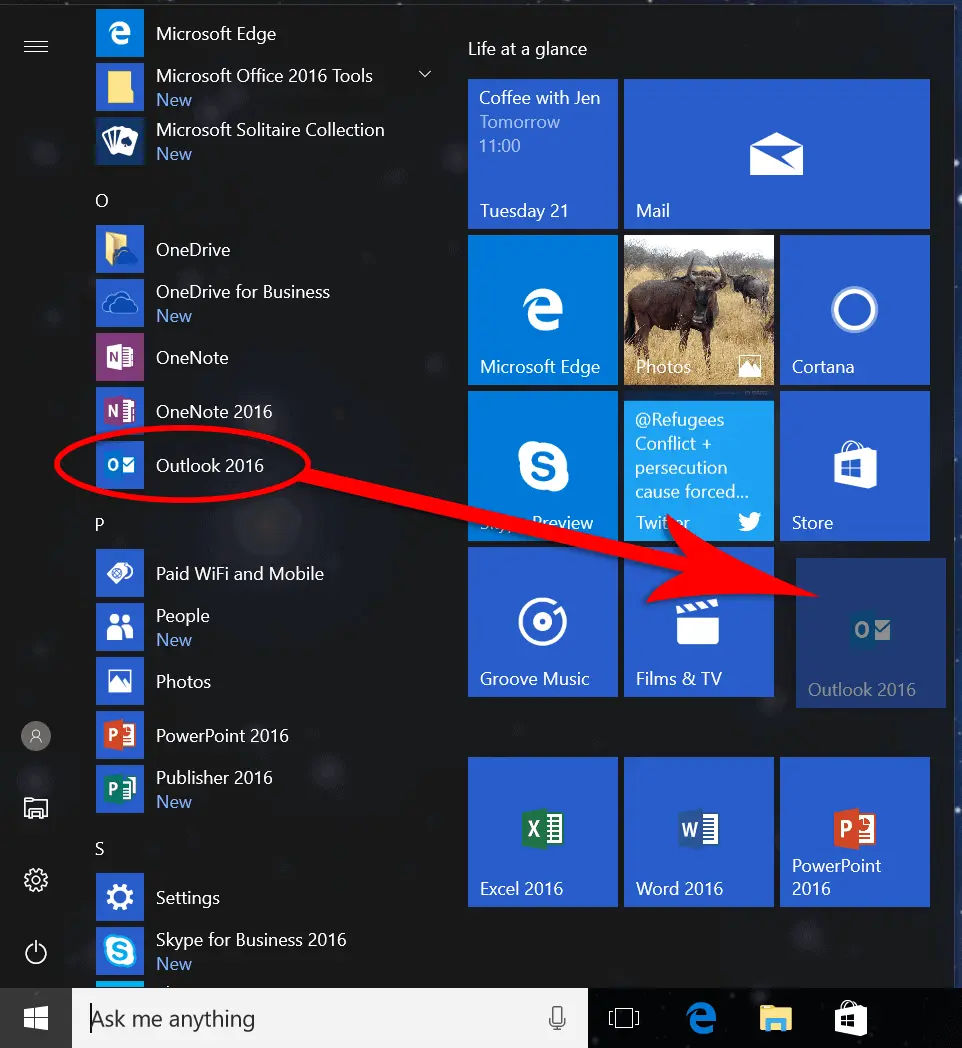Open the purple OneNote app icon
962x1048 pixels.
(120, 358)
